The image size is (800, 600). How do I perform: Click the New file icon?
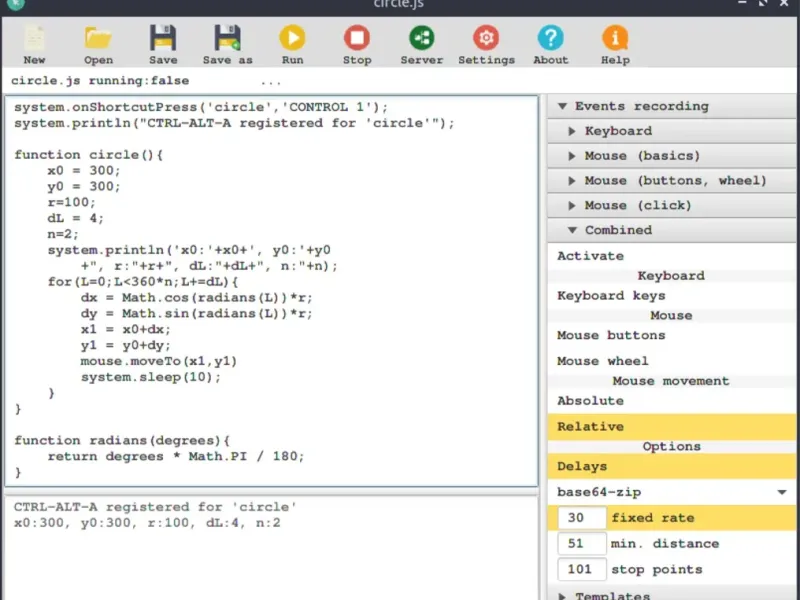tap(34, 38)
